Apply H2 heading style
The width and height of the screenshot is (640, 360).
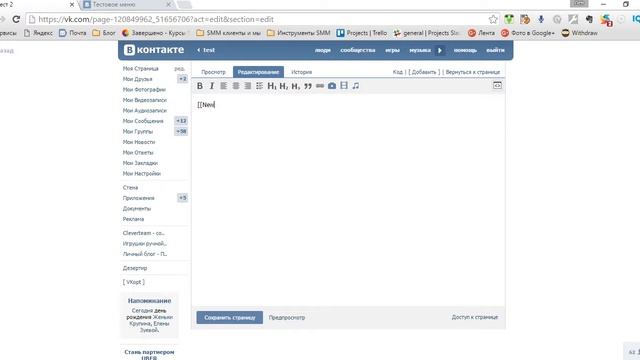click(284, 86)
